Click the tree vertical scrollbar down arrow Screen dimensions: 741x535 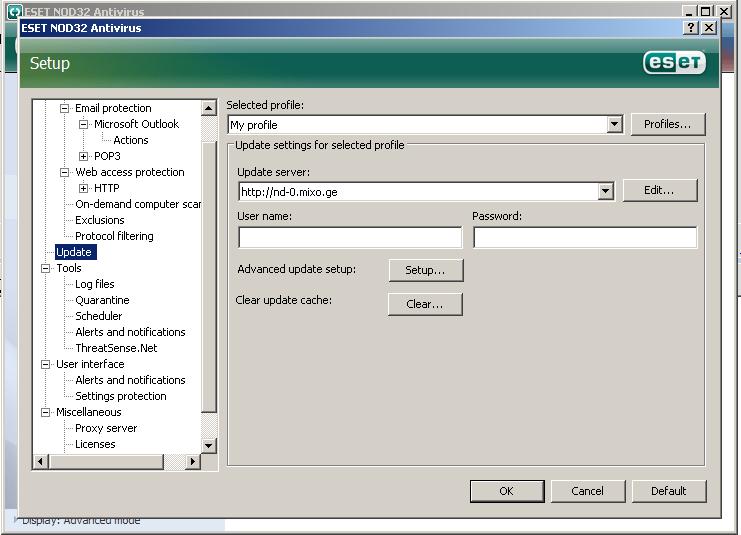coord(208,445)
